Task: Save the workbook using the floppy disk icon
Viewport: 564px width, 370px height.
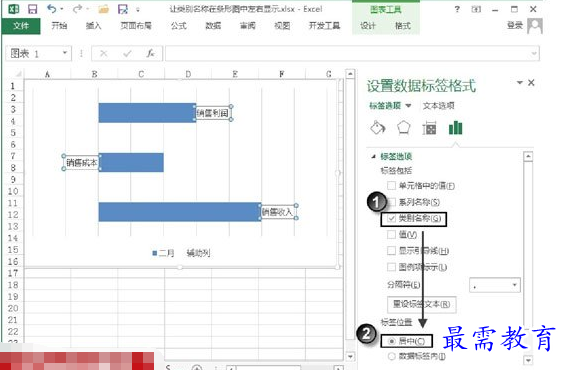Action: [33, 9]
